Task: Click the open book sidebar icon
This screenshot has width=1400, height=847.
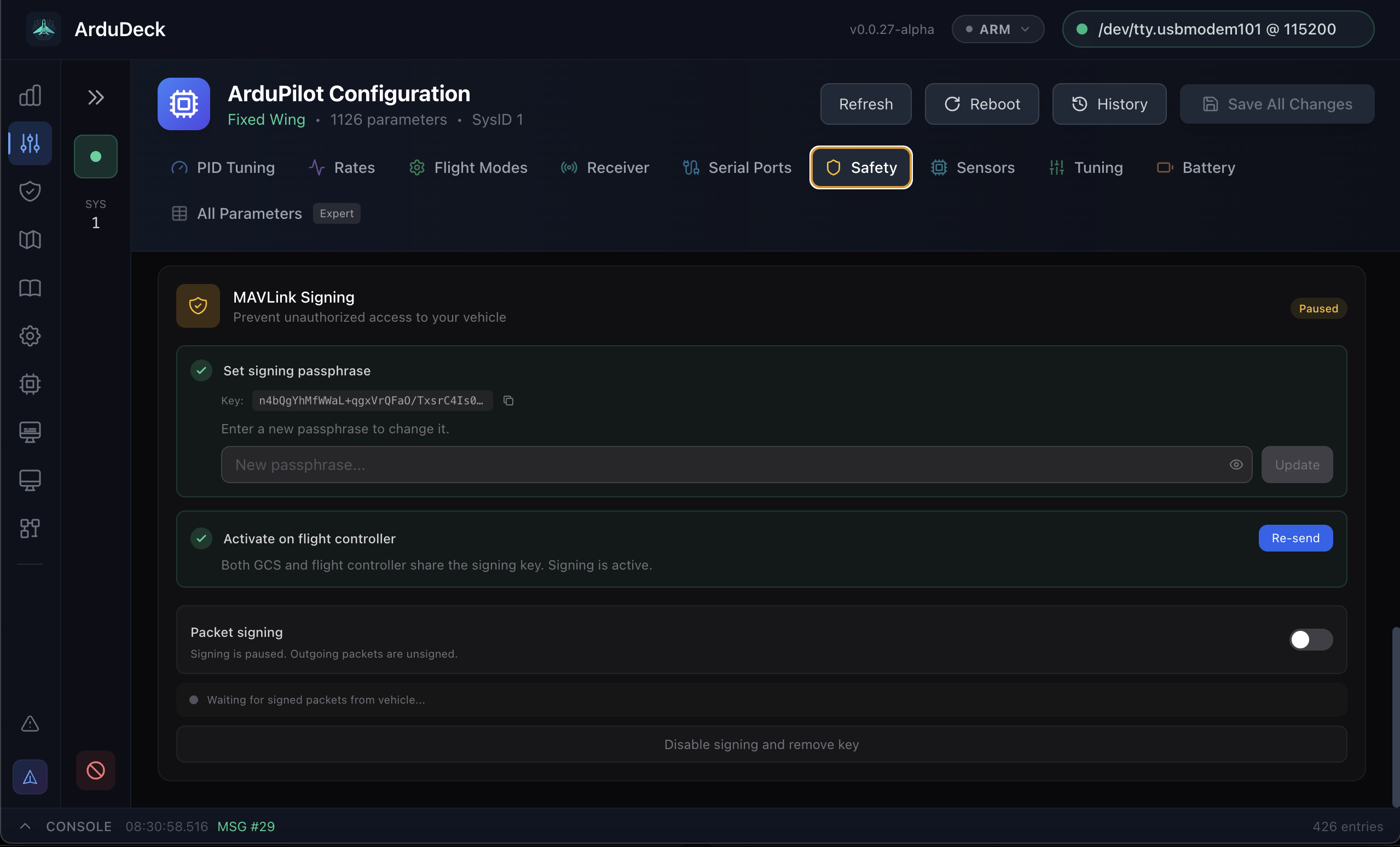Action: pos(30,288)
